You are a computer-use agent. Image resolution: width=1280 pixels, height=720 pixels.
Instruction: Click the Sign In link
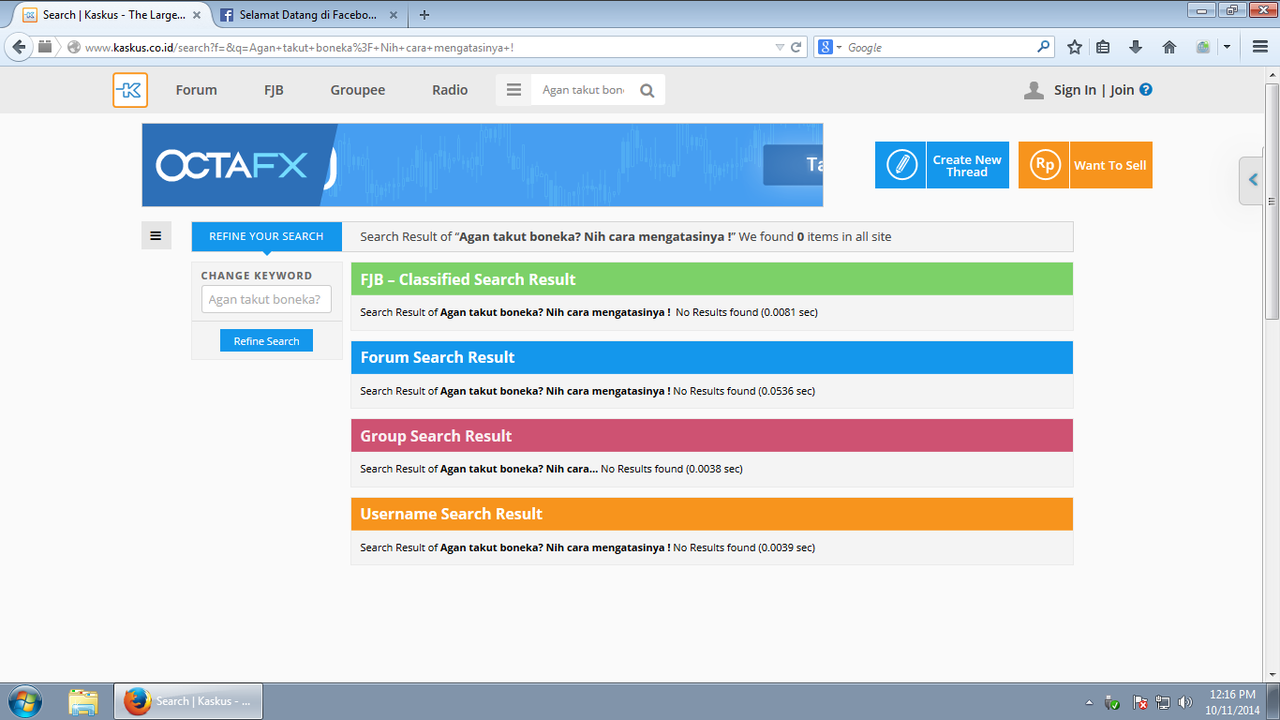[1075, 90]
